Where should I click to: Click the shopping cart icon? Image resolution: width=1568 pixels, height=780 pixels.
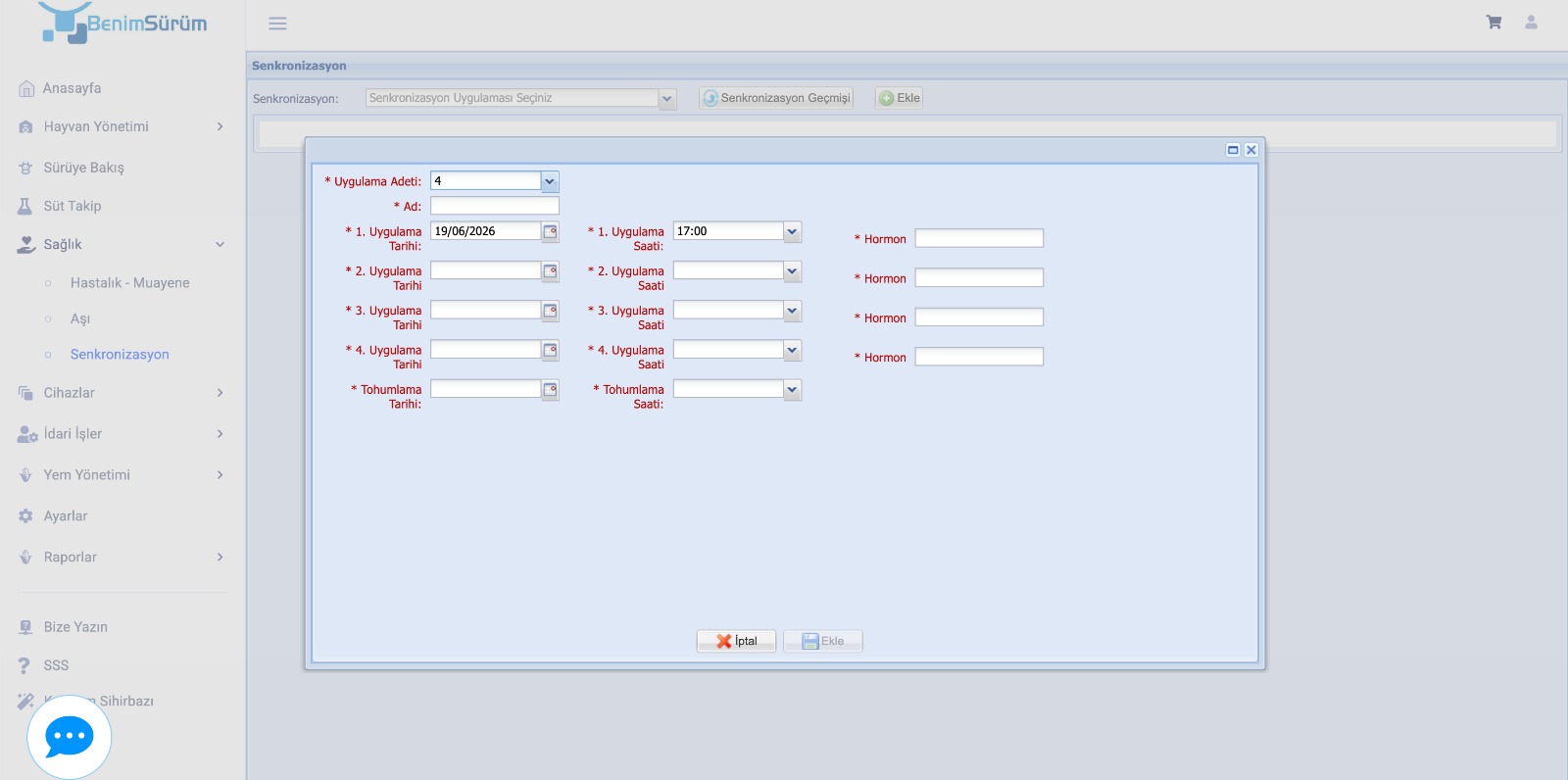[1494, 23]
